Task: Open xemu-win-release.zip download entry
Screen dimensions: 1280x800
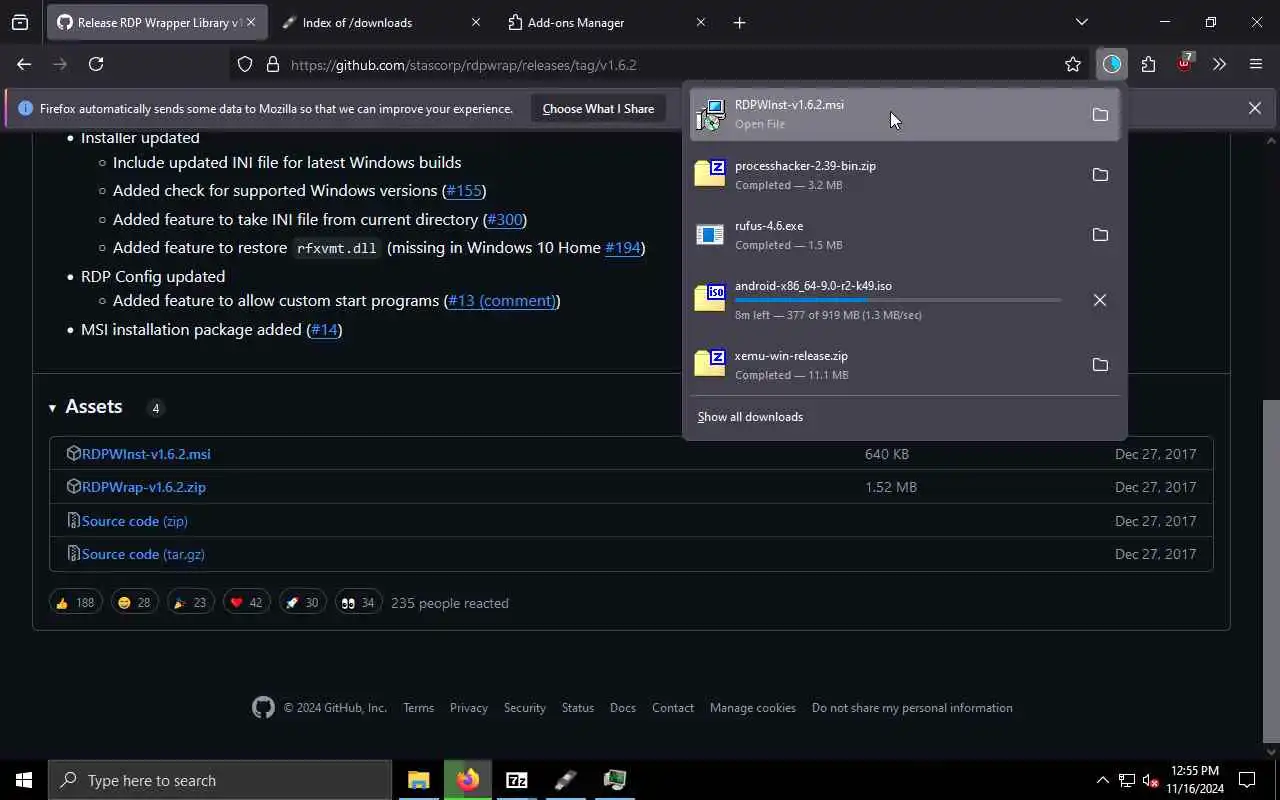Action: tap(885, 364)
